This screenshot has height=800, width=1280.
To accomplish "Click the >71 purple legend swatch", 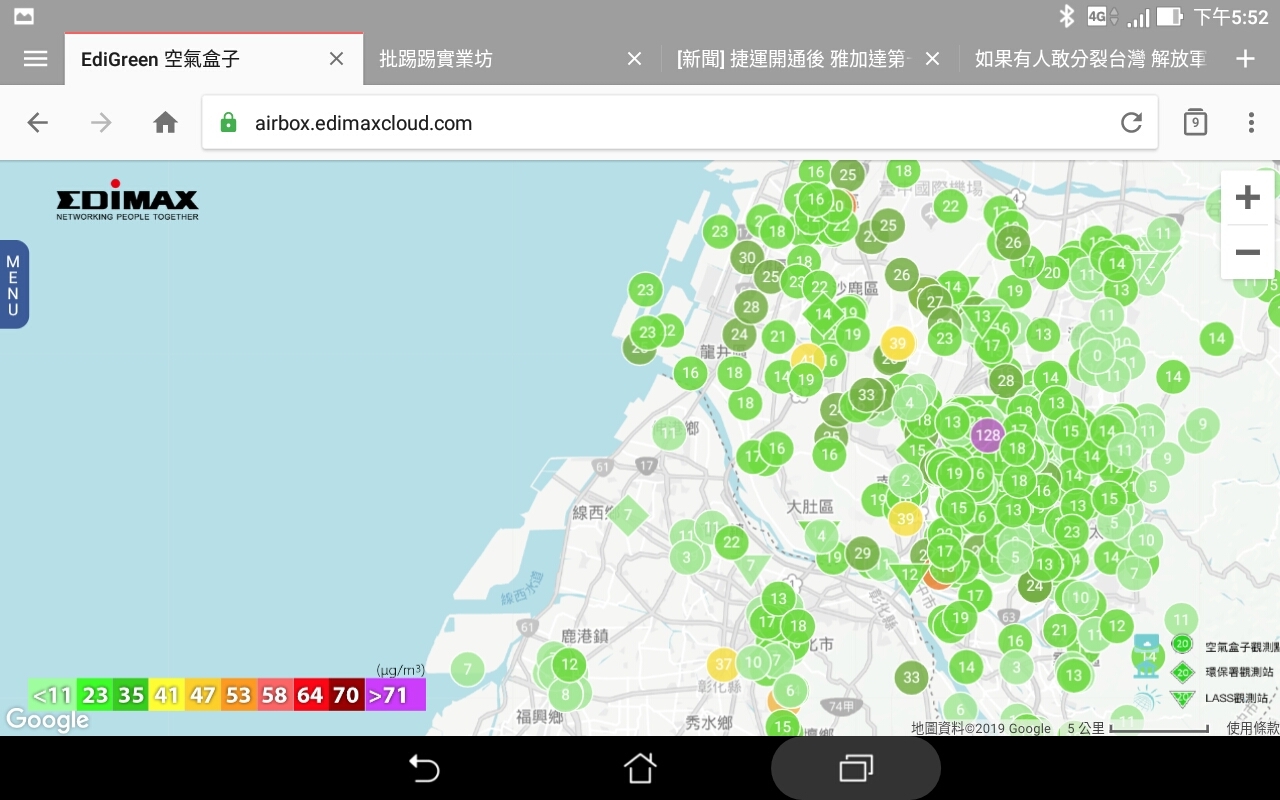I will coord(395,694).
